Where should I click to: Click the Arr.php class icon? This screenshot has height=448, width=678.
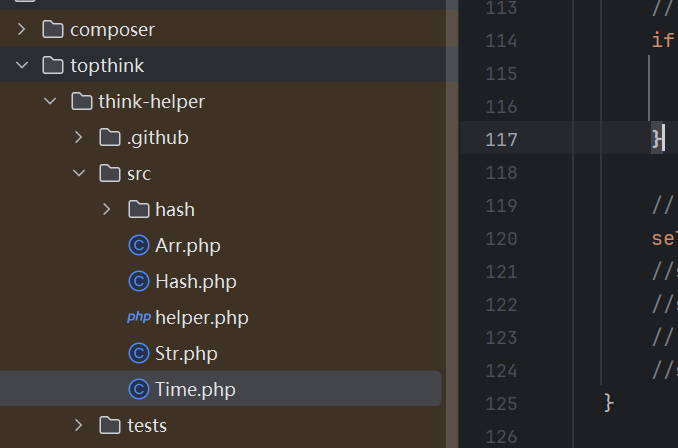(139, 246)
